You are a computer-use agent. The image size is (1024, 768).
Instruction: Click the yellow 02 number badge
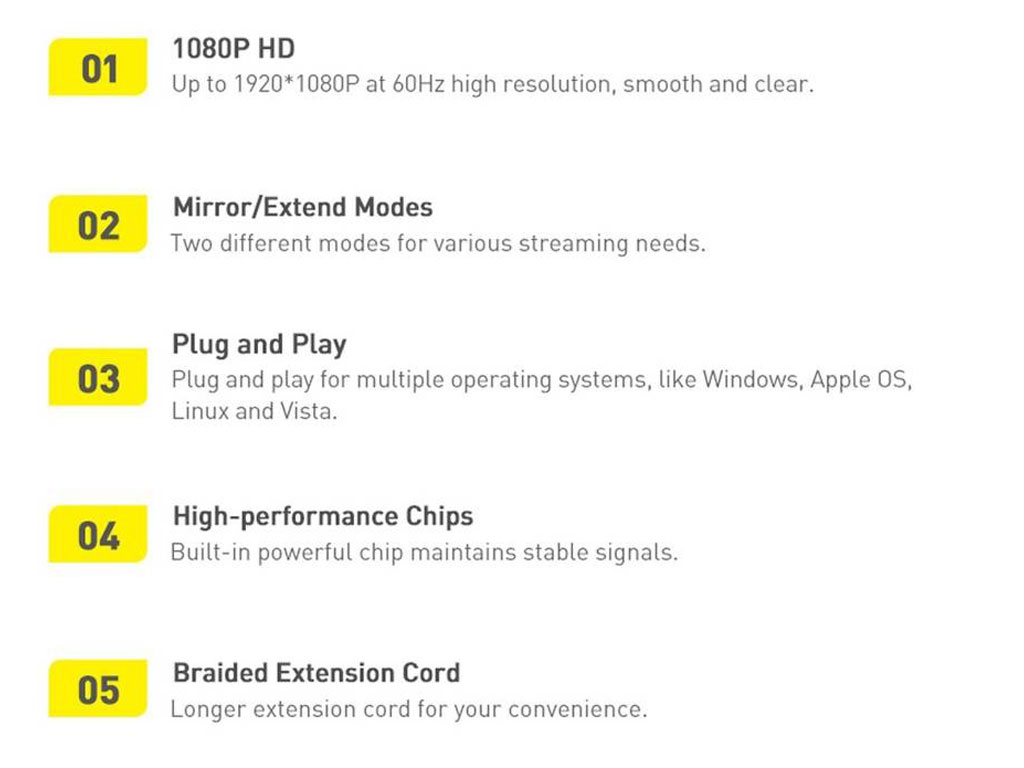pos(98,225)
